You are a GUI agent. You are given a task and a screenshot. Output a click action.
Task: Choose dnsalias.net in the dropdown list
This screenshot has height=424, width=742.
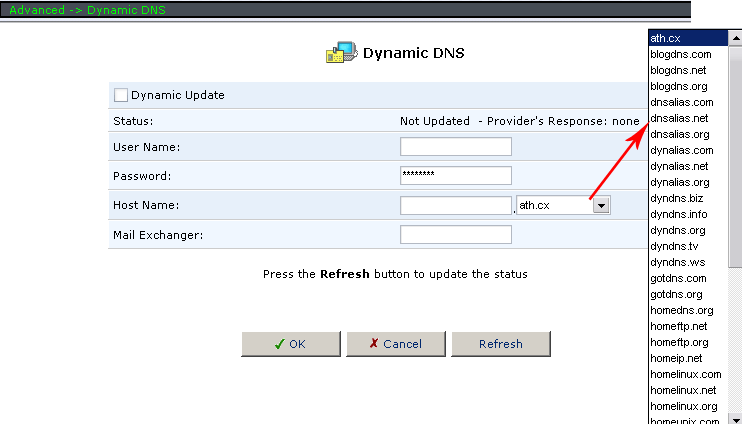pyautogui.click(x=679, y=118)
